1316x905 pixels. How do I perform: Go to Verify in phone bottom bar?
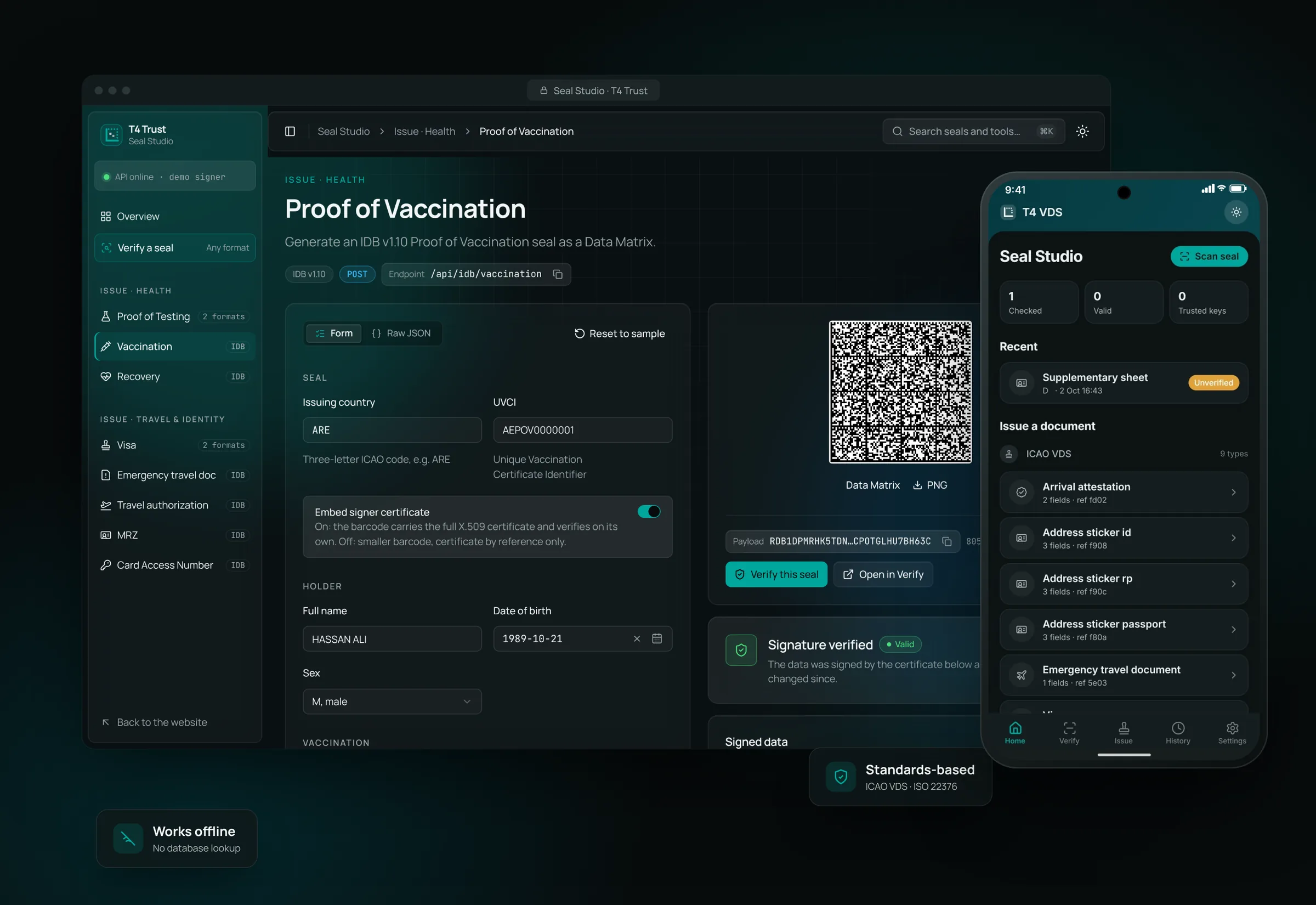(1069, 733)
